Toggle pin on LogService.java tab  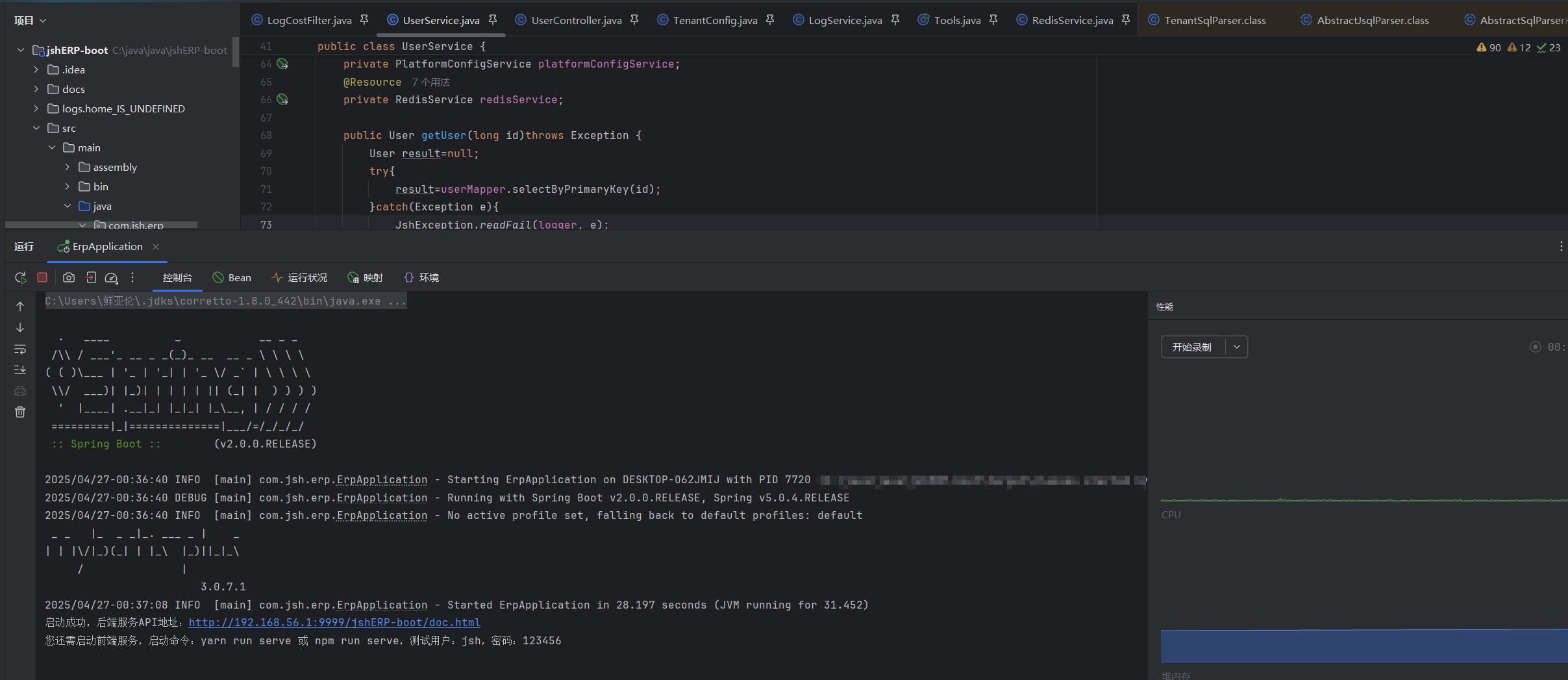(x=895, y=20)
